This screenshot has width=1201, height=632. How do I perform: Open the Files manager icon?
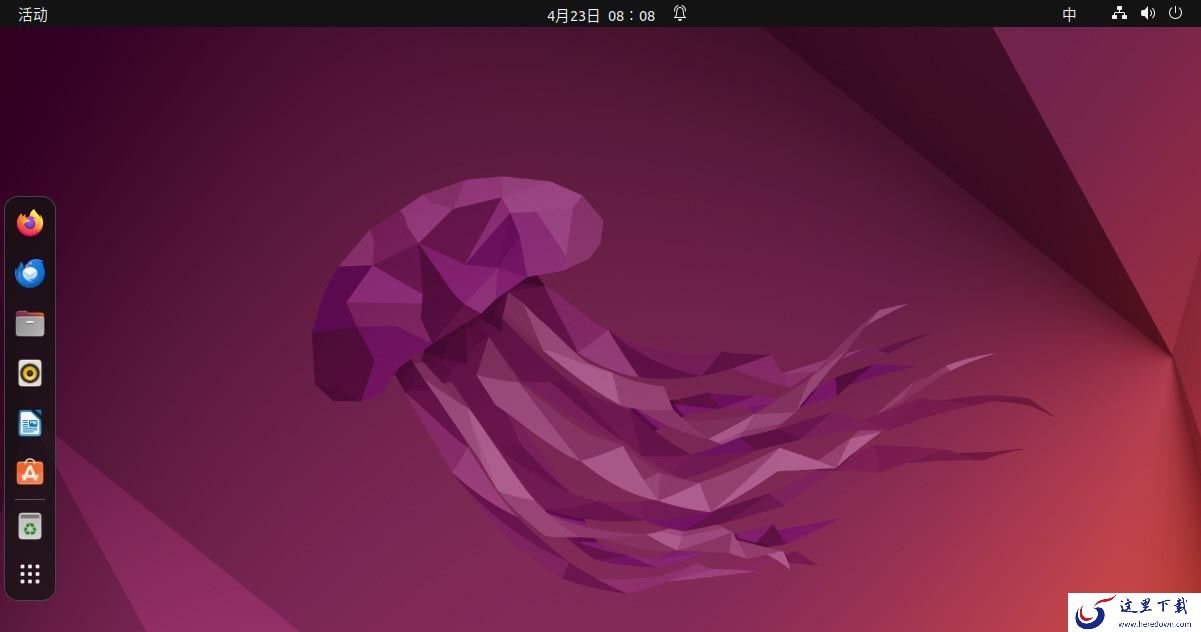click(x=30, y=323)
